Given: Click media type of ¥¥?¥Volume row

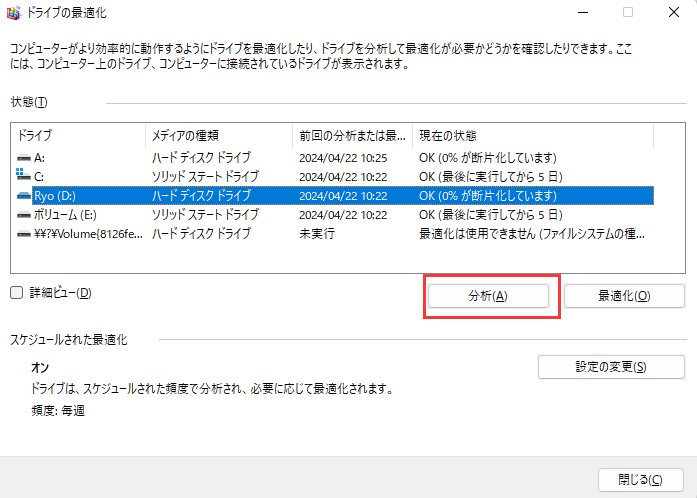Looking at the screenshot, I should click(201, 234).
